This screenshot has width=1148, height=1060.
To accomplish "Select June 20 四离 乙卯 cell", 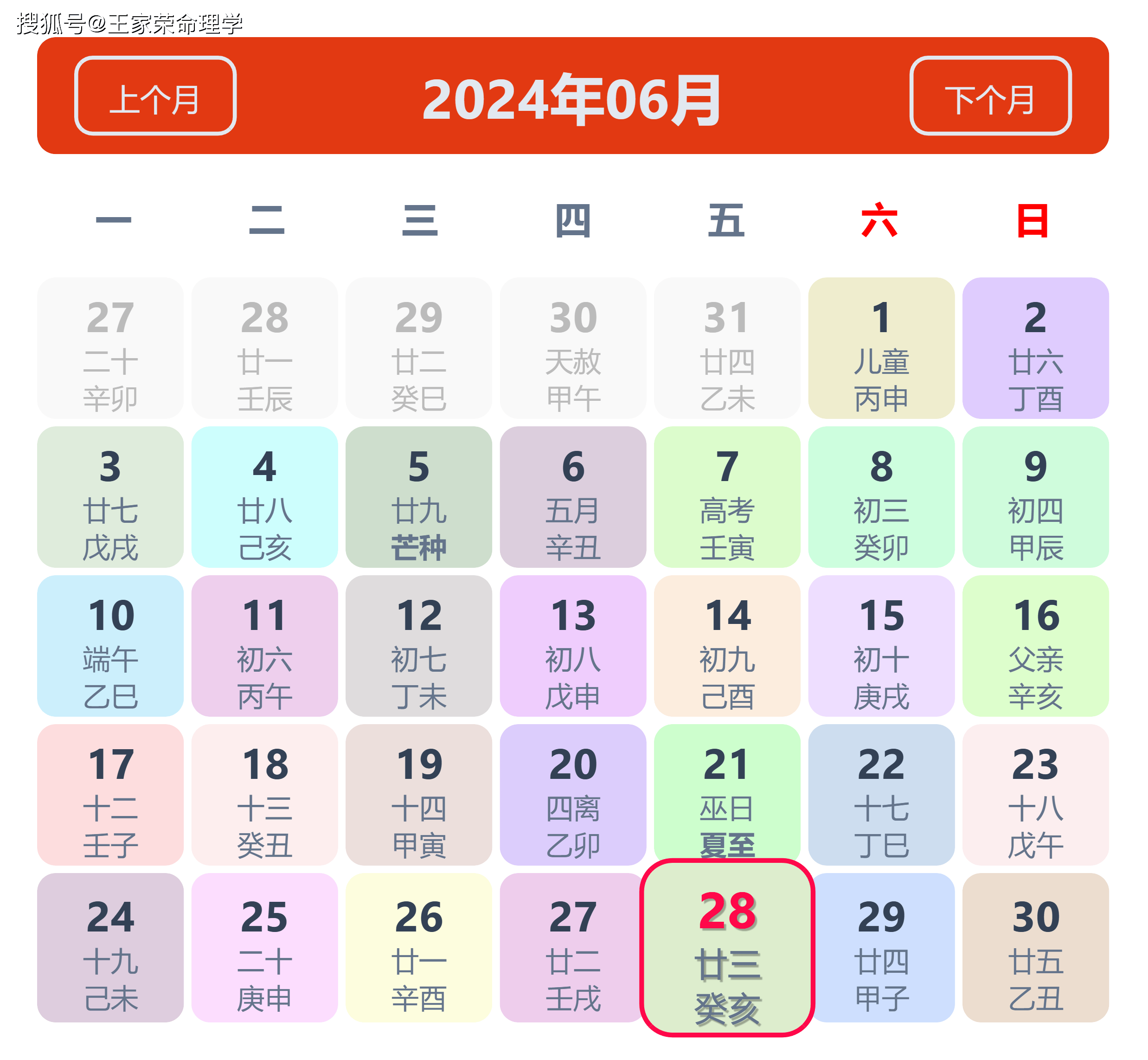I will pyautogui.click(x=573, y=795).
